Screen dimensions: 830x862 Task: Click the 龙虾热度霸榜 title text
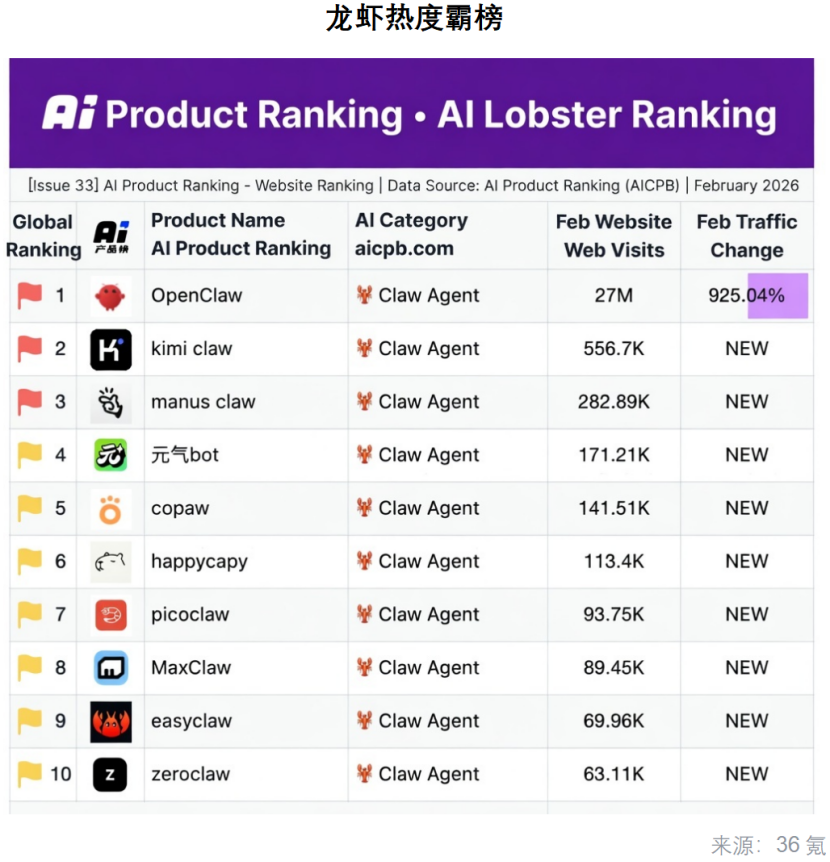tap(414, 19)
